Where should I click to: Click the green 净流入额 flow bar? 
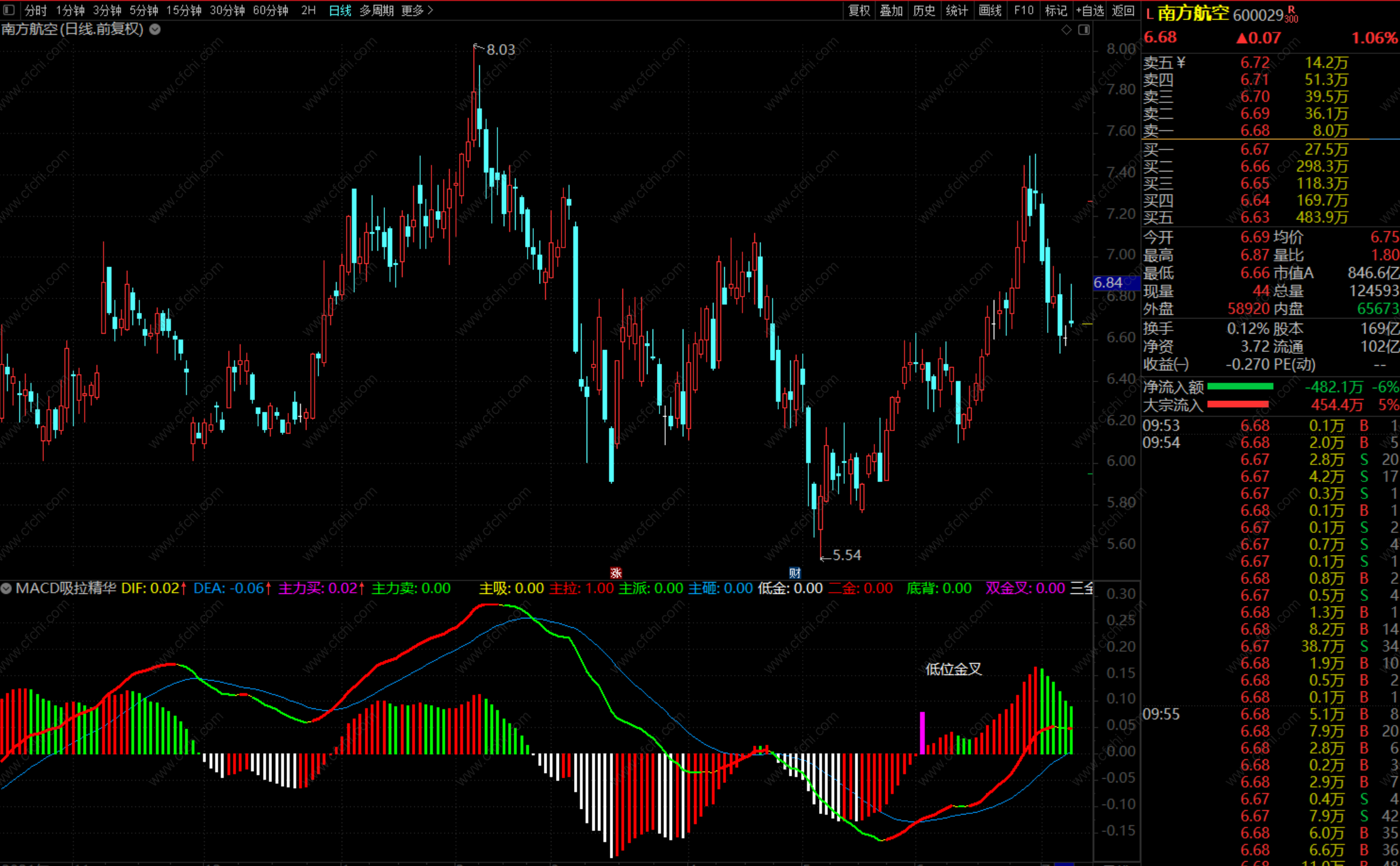coord(1240,386)
